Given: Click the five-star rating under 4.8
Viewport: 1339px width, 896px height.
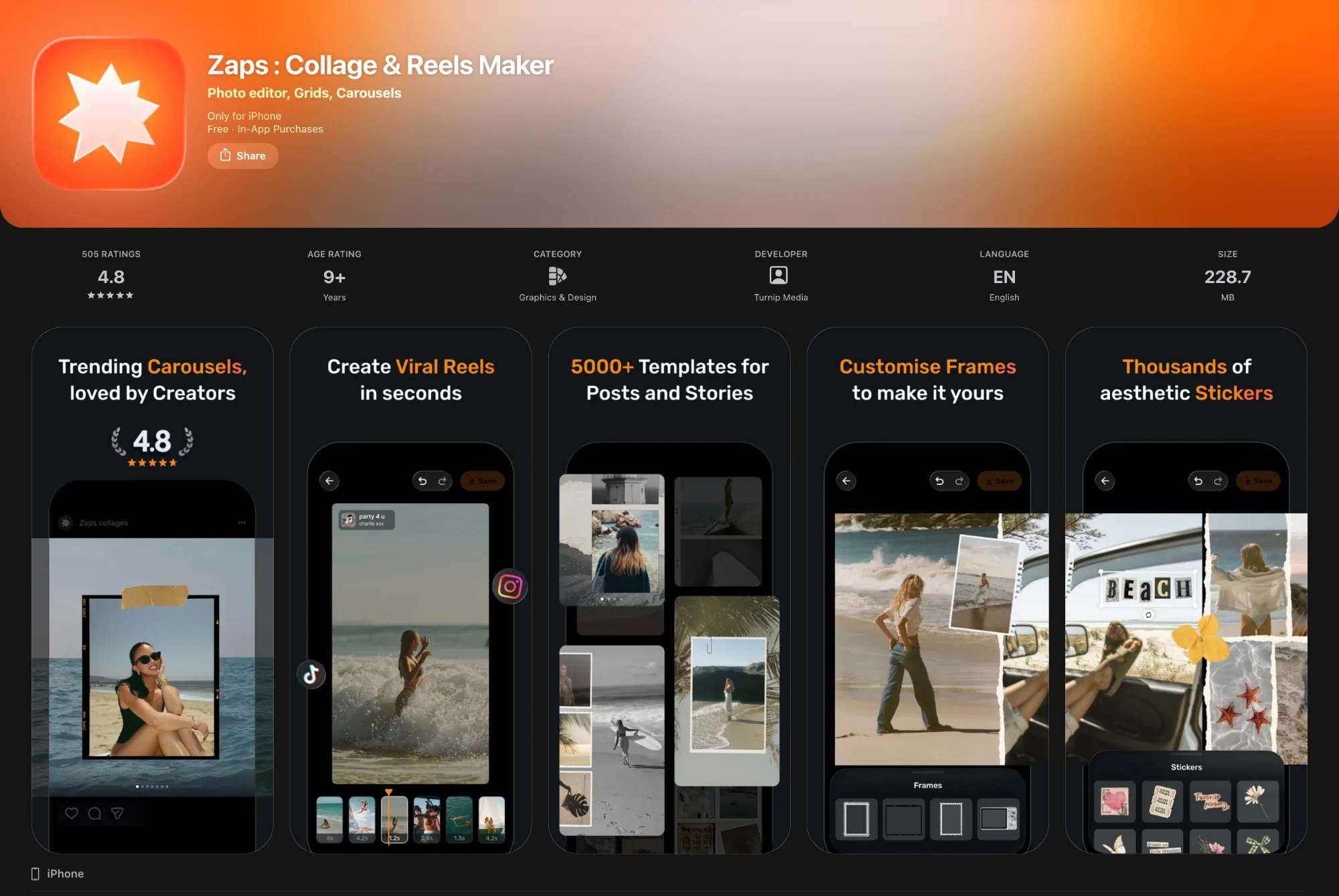Looking at the screenshot, I should click(110, 295).
